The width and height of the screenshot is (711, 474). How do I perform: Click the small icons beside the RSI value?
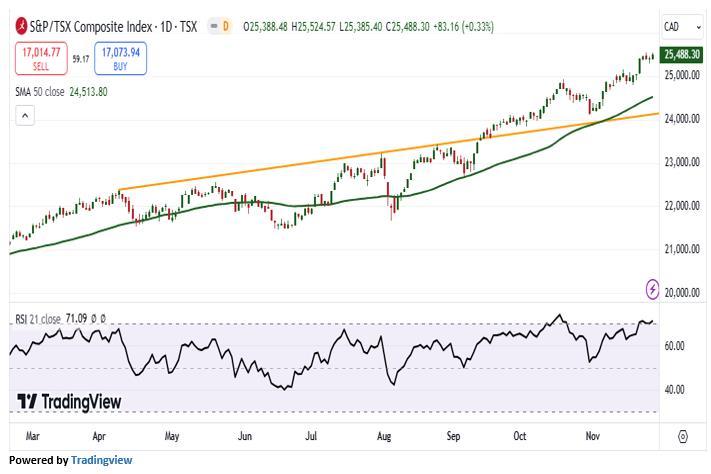(98, 319)
